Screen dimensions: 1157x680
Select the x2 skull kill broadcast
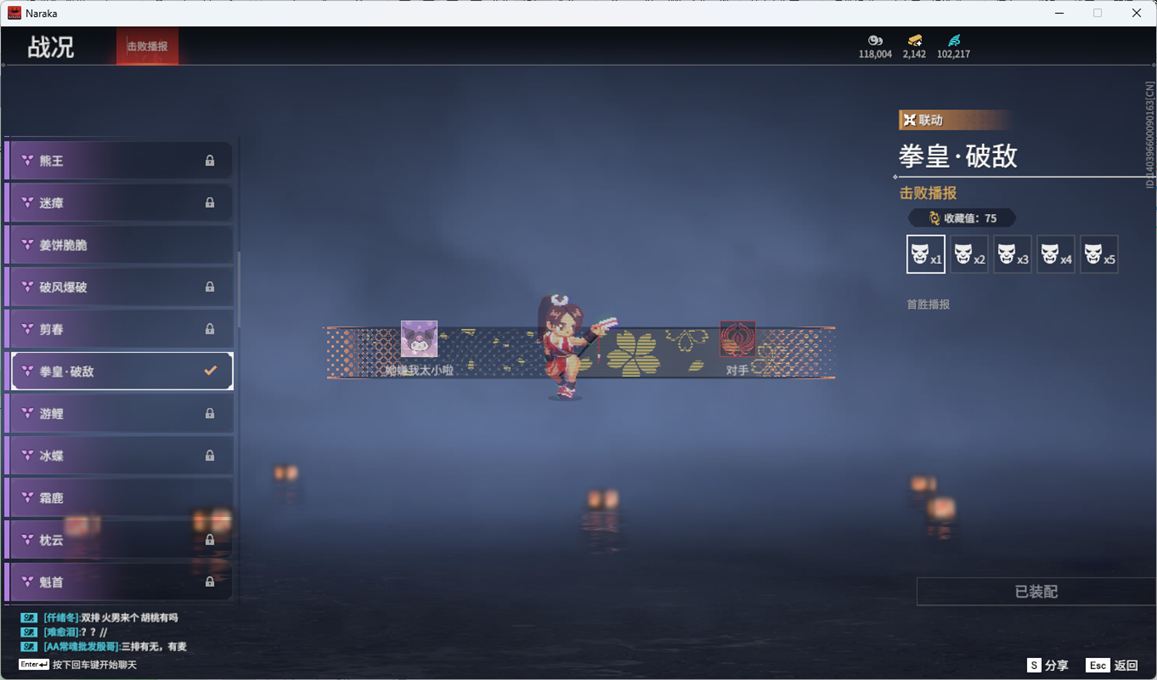pos(969,254)
